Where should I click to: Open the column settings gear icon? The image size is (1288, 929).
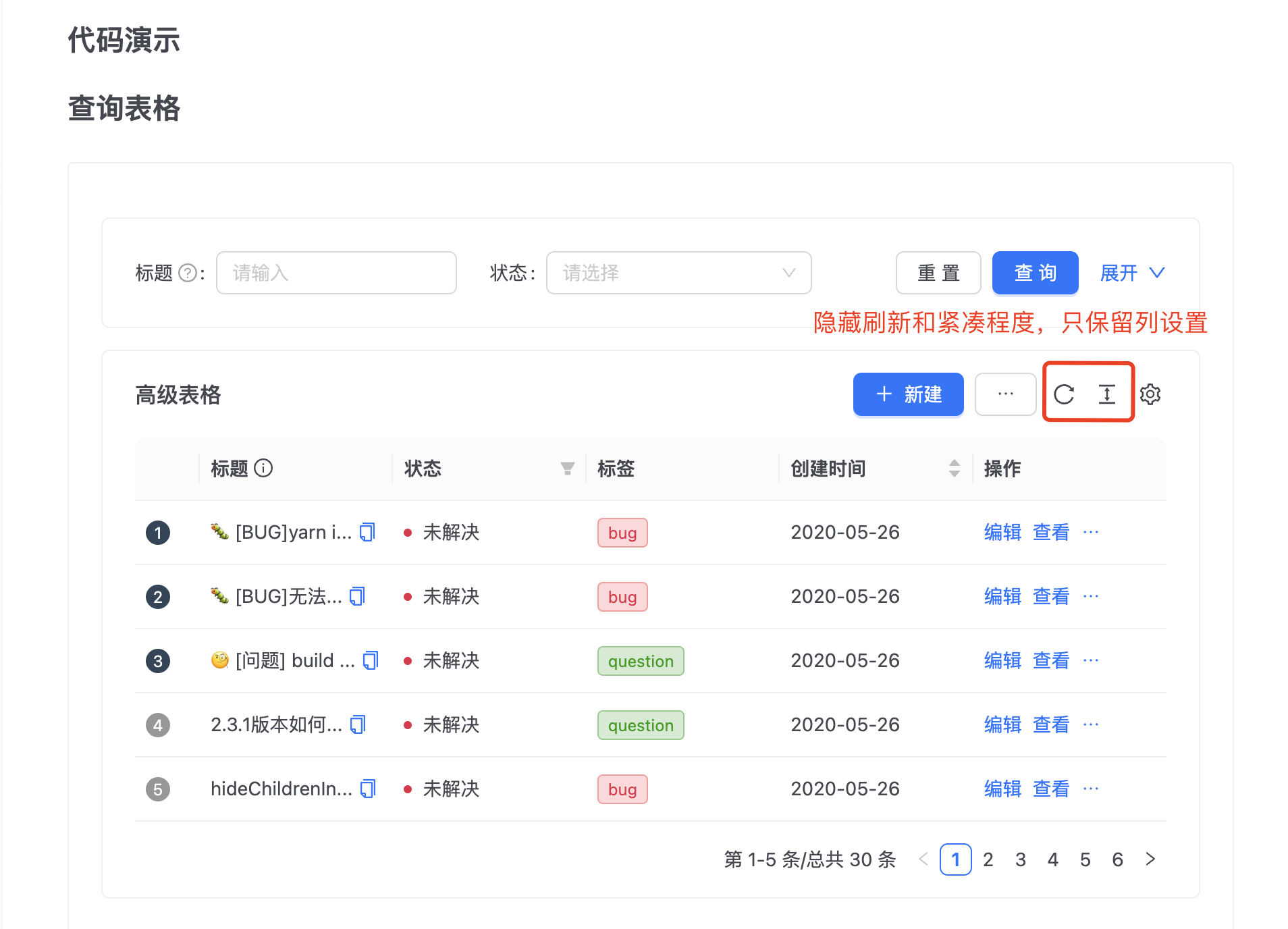pyautogui.click(x=1151, y=394)
